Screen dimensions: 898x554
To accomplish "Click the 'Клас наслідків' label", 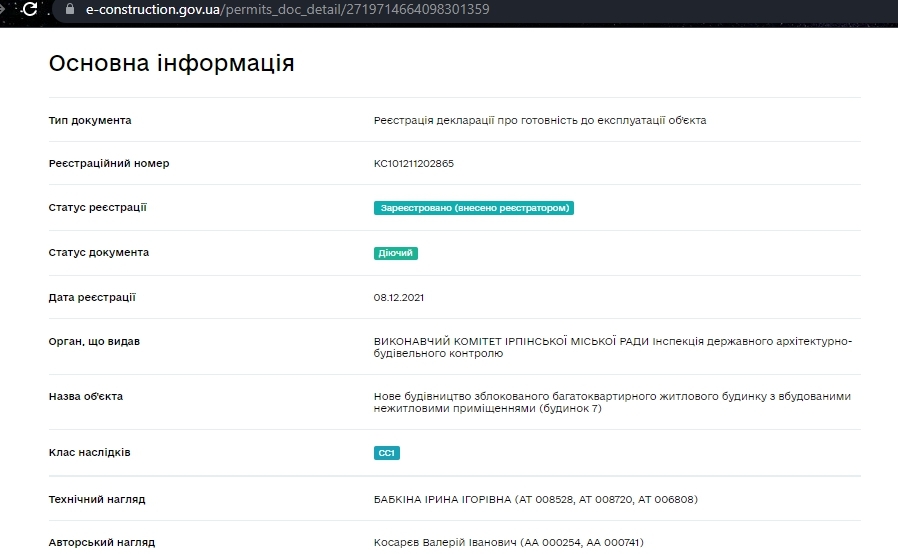I will coord(89,453).
